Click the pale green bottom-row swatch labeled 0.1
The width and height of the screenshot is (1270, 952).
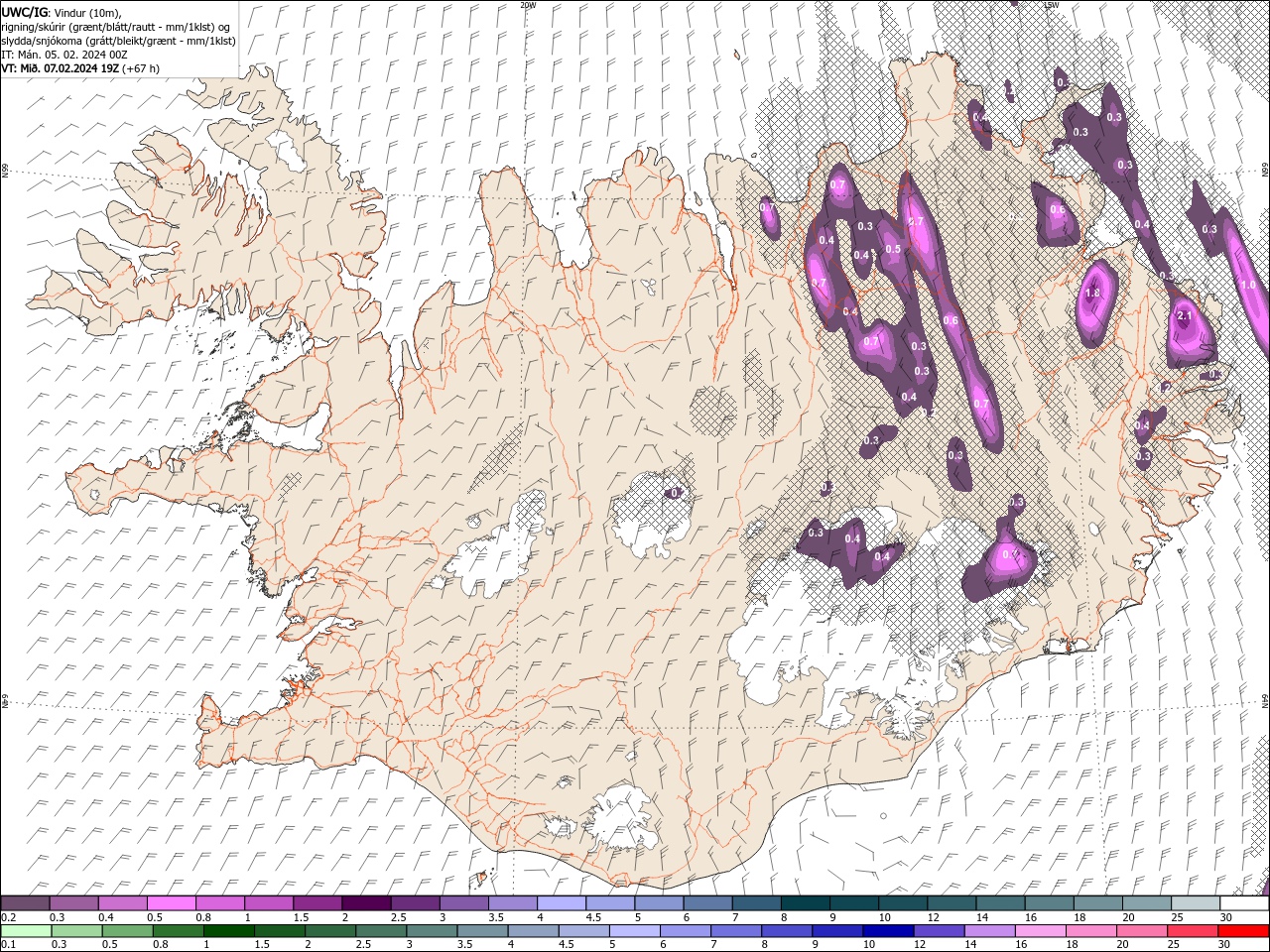pos(26,931)
